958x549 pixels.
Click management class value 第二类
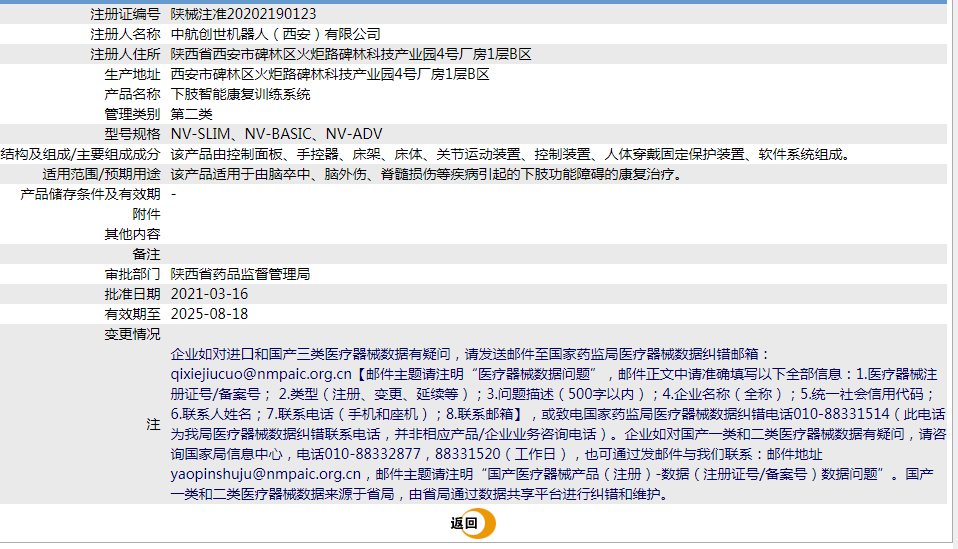click(191, 114)
